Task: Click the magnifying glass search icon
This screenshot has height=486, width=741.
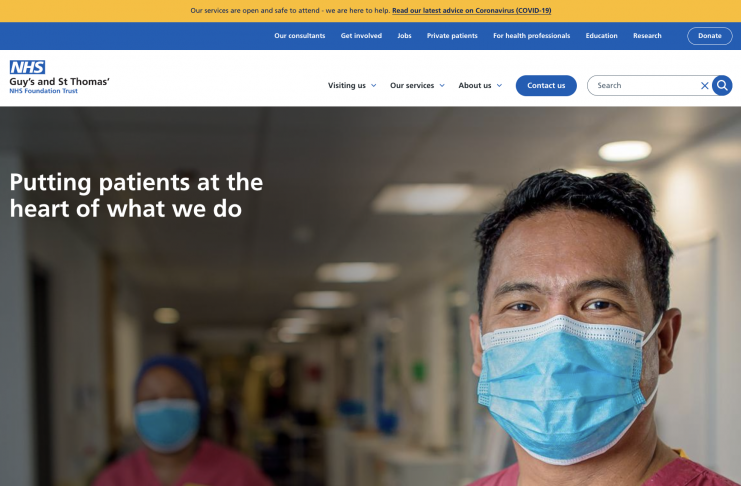Action: (722, 86)
